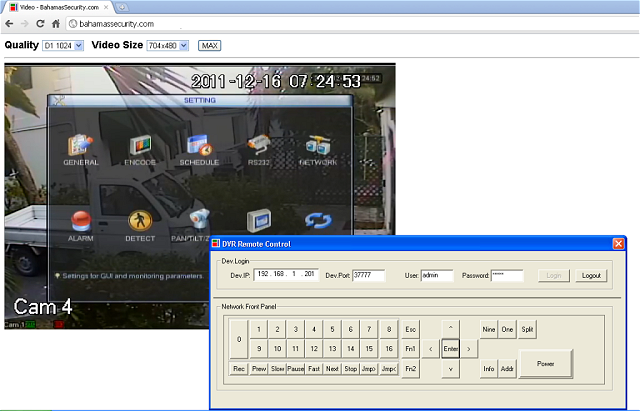The height and width of the screenshot is (411, 640).
Task: Click the greyed Login button
Action: coord(553,275)
